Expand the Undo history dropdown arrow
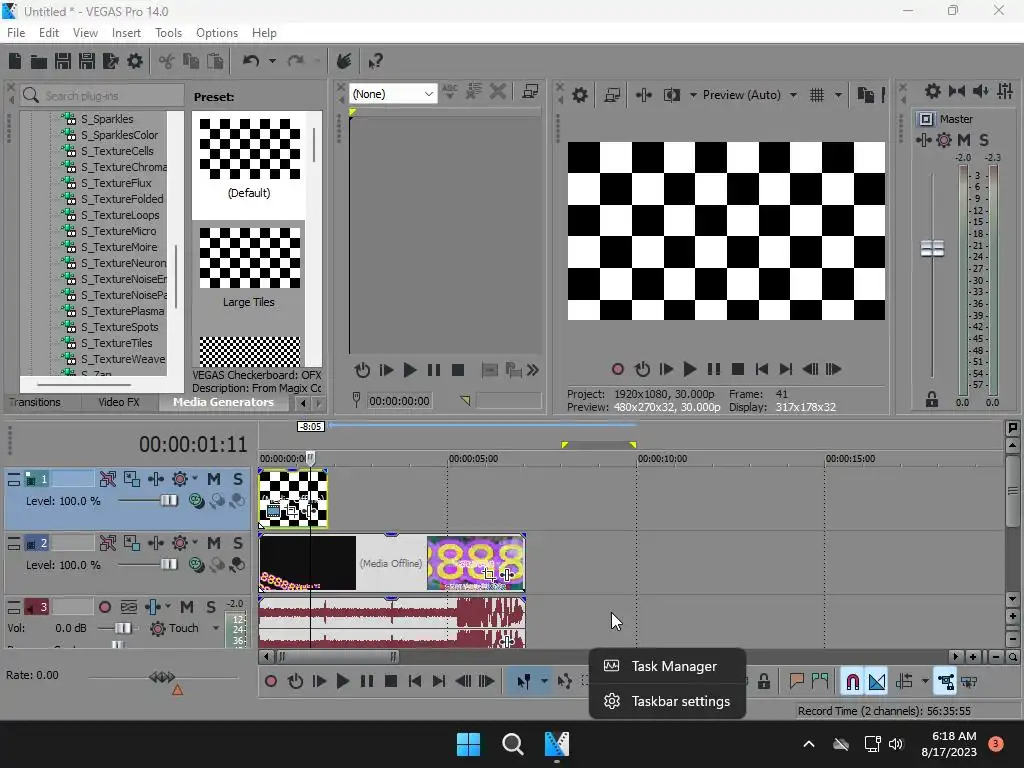The height and width of the screenshot is (768, 1024). coord(272,61)
